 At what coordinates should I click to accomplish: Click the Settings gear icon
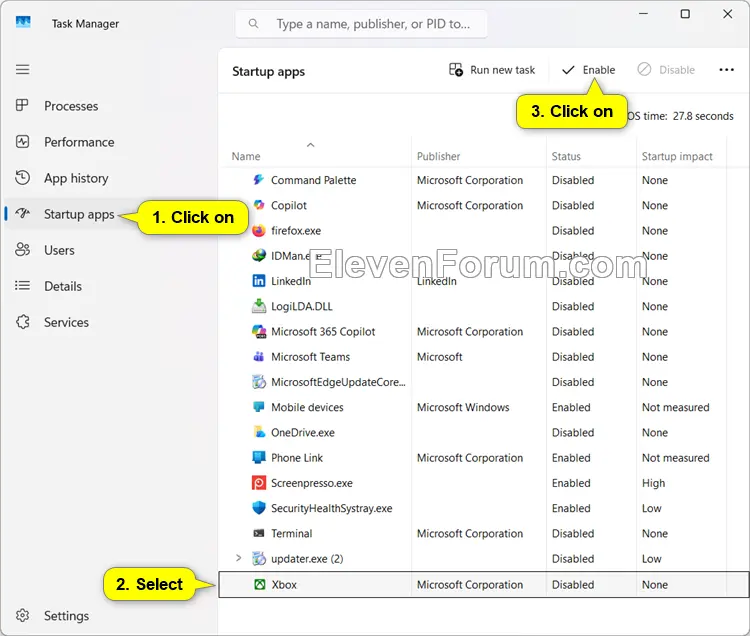coord(22,615)
